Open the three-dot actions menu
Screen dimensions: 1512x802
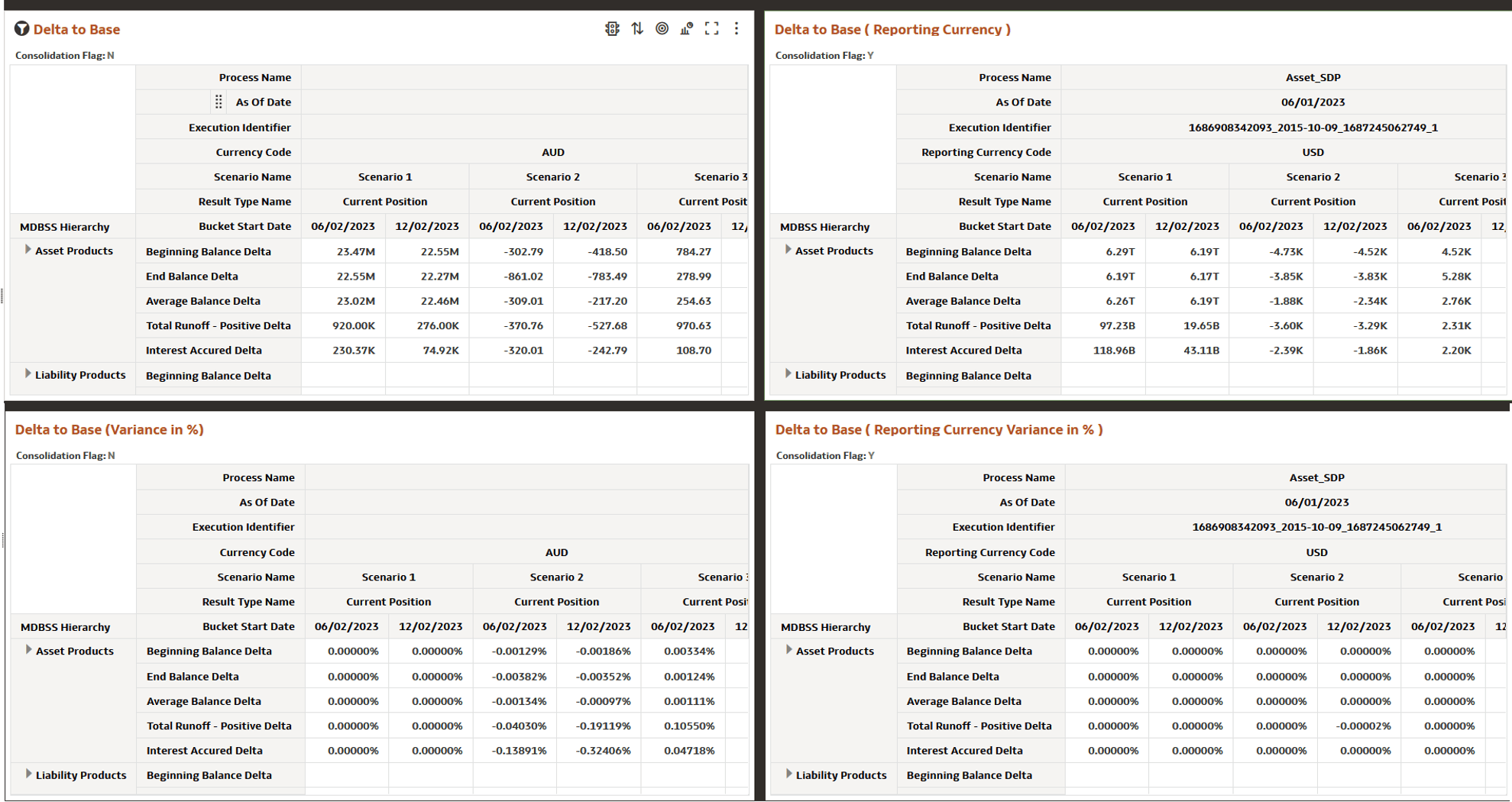pos(736,29)
